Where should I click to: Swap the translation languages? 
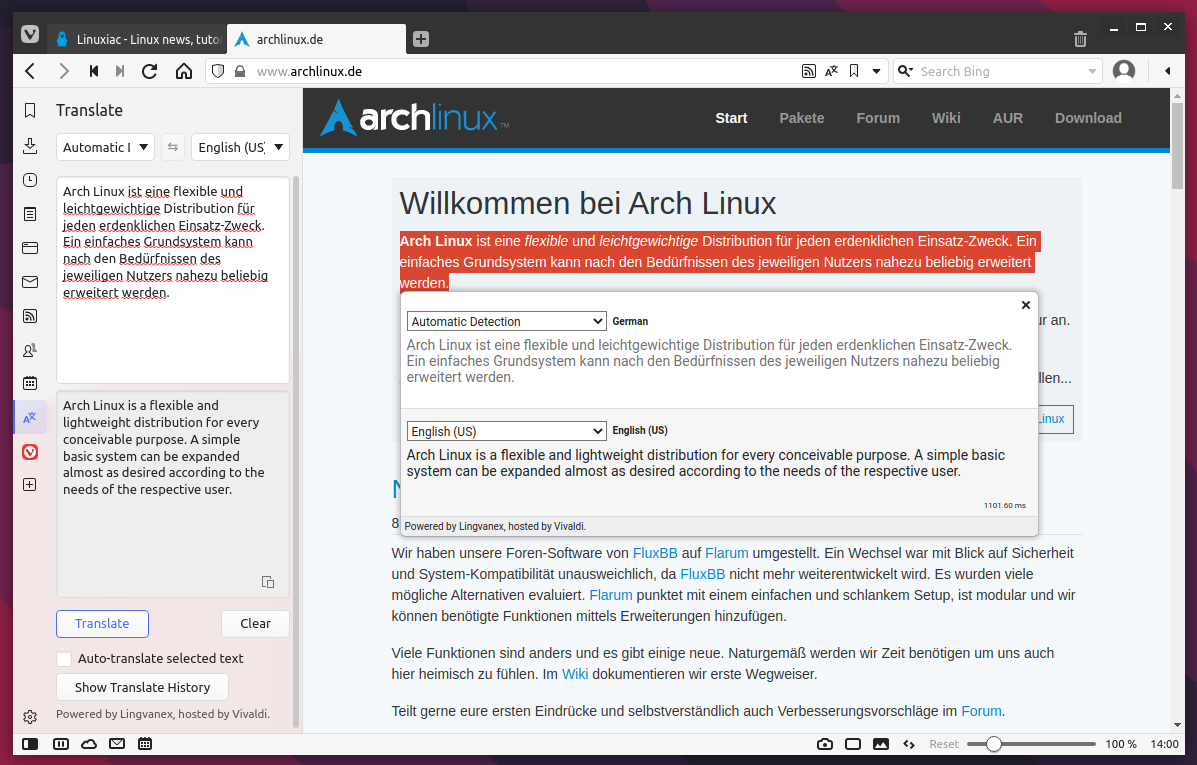[x=173, y=147]
